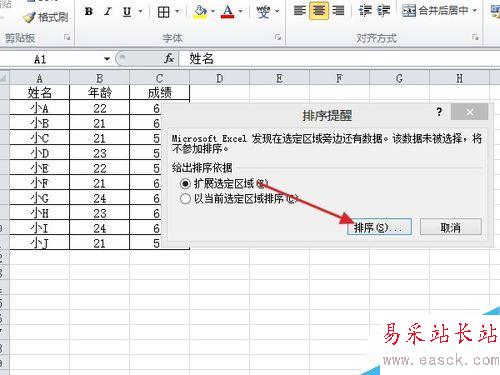Select cell 小E
This screenshot has width=500, height=375.
[39, 168]
